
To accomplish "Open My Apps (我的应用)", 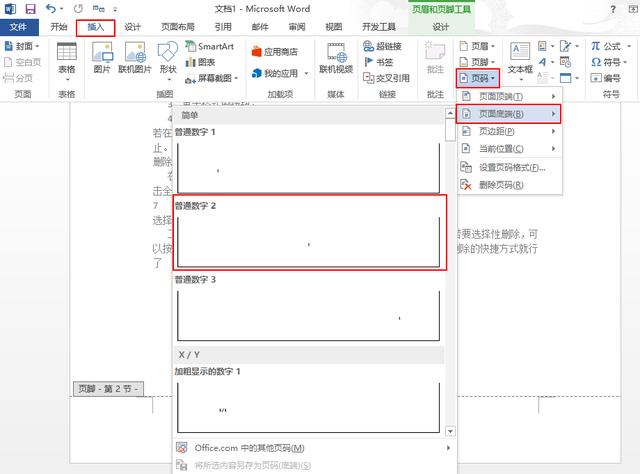I will pos(280,73).
